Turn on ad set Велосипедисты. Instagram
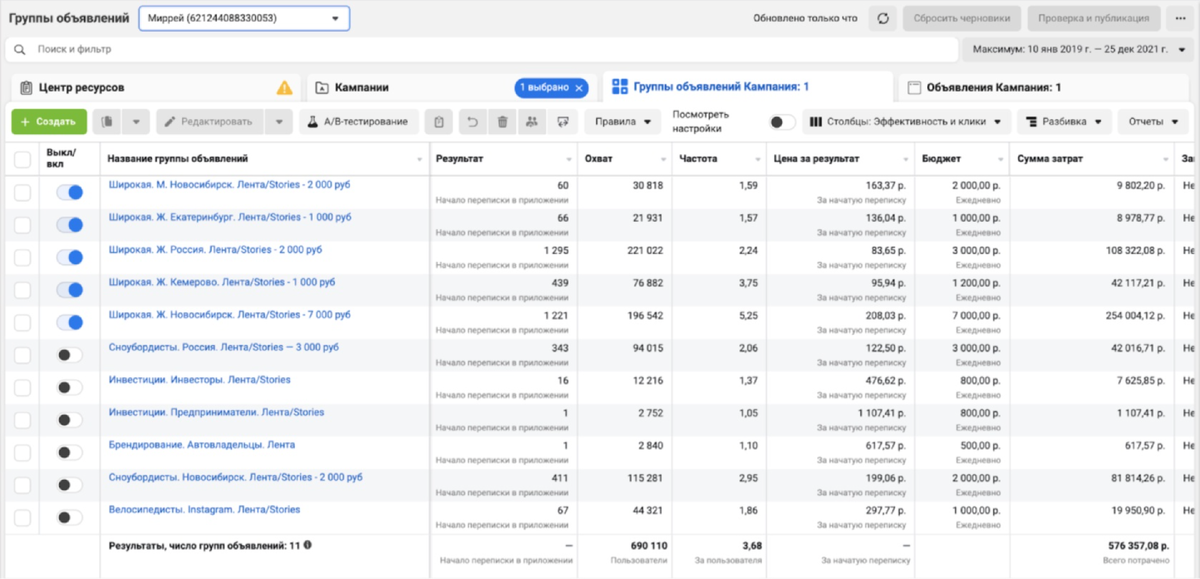Viewport: 1200px width, 579px height. point(69,517)
